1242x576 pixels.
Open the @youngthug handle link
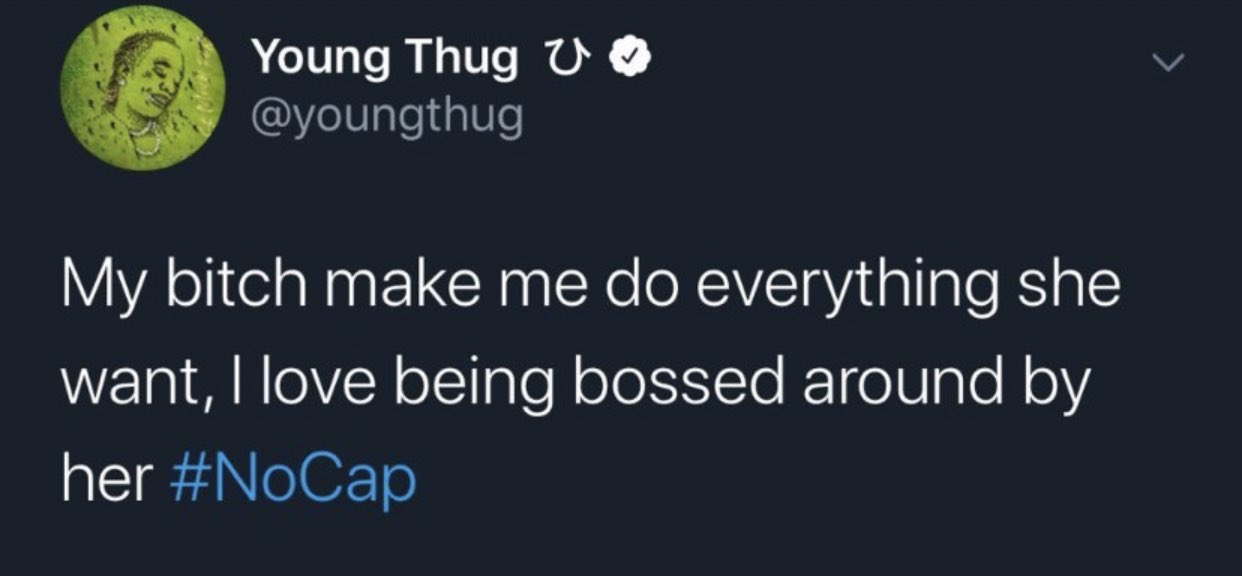click(x=387, y=119)
